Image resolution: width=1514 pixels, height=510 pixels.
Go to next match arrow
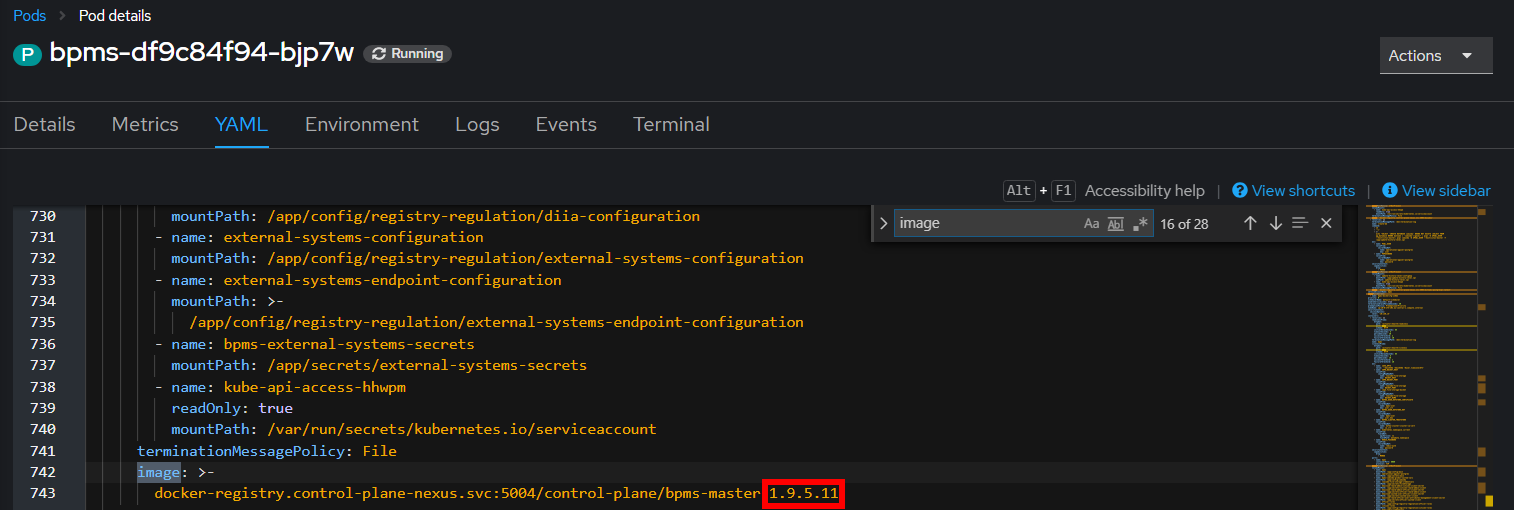coord(1275,223)
